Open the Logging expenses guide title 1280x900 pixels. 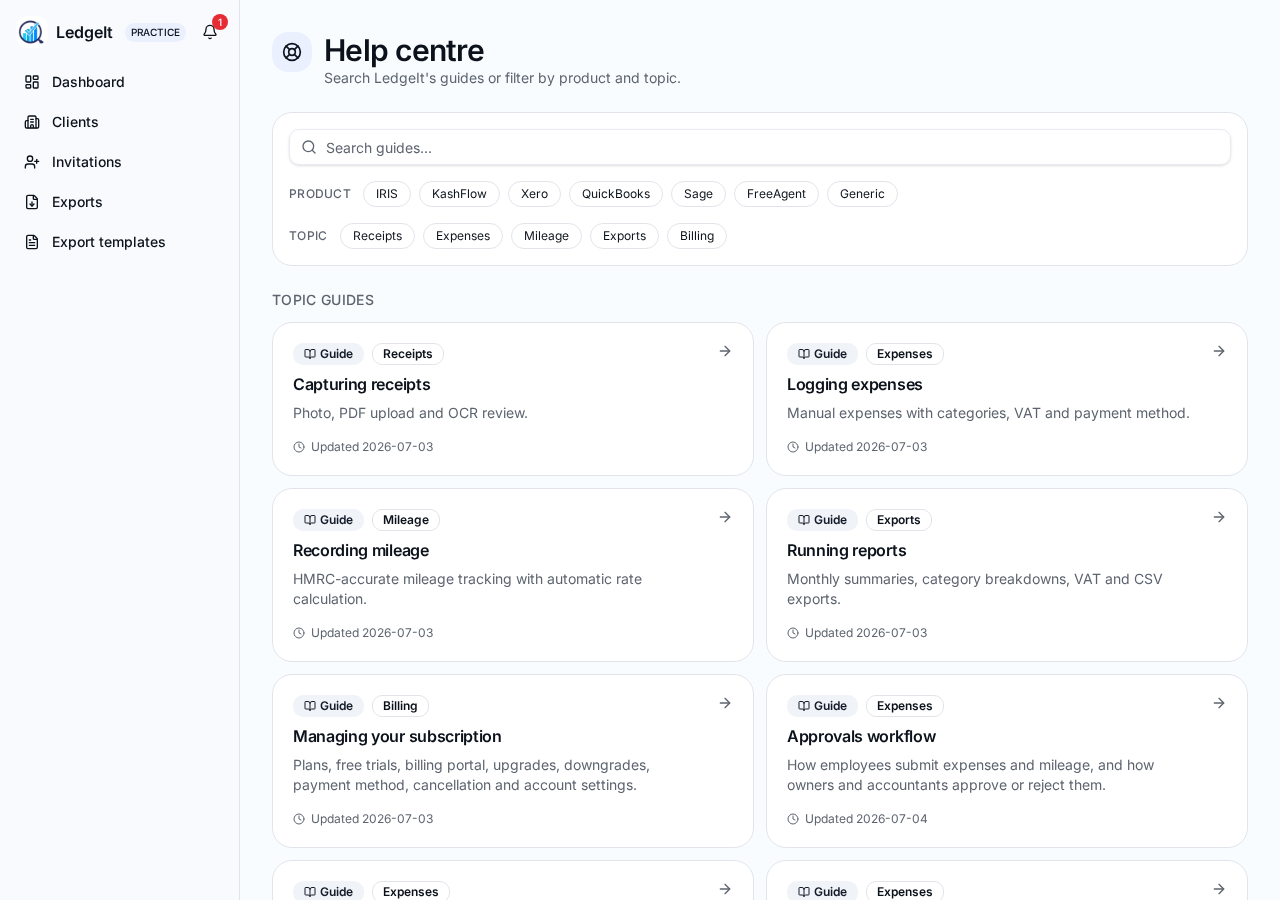pyautogui.click(x=855, y=384)
